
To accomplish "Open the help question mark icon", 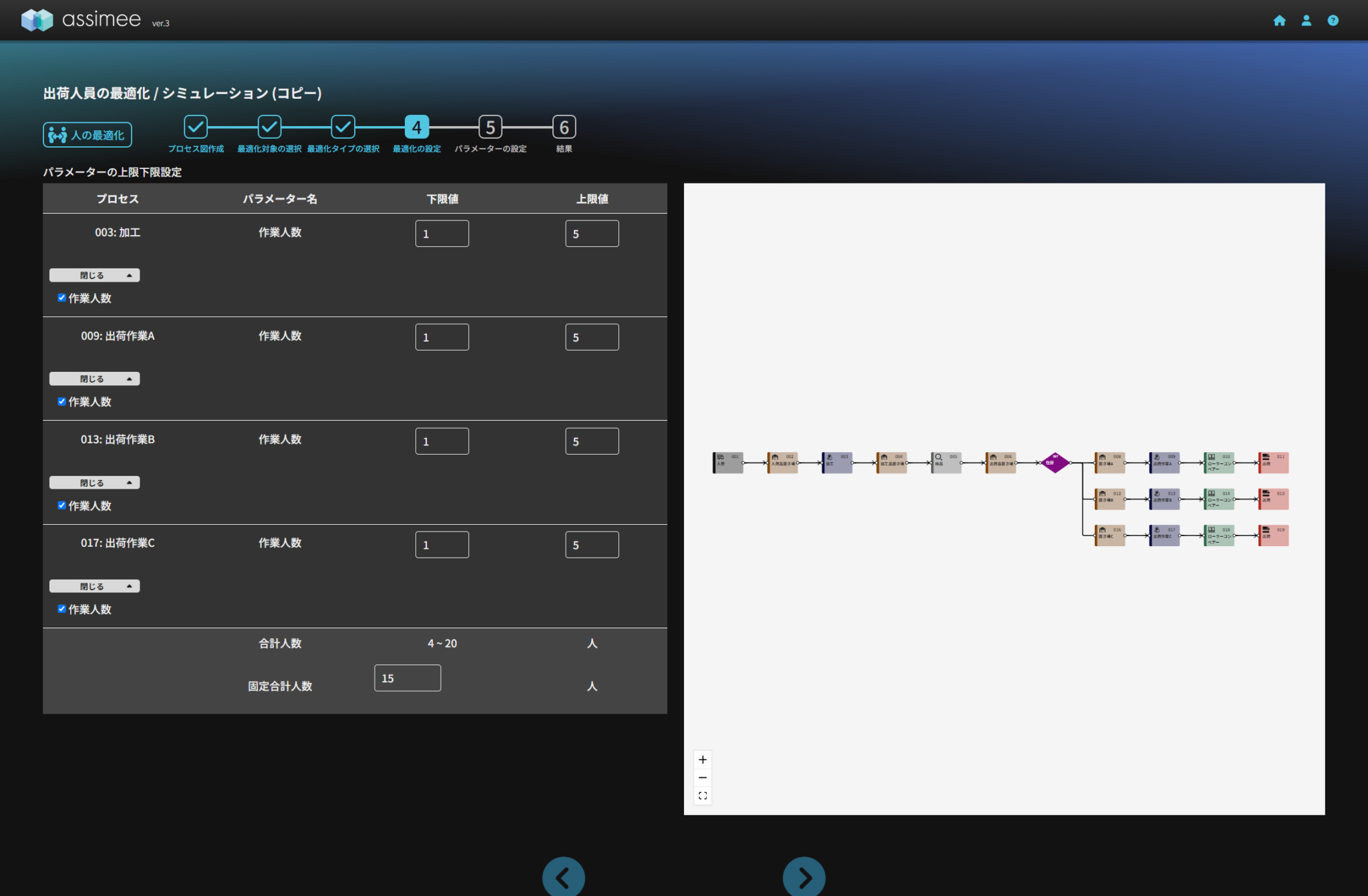I will pyautogui.click(x=1333, y=21).
